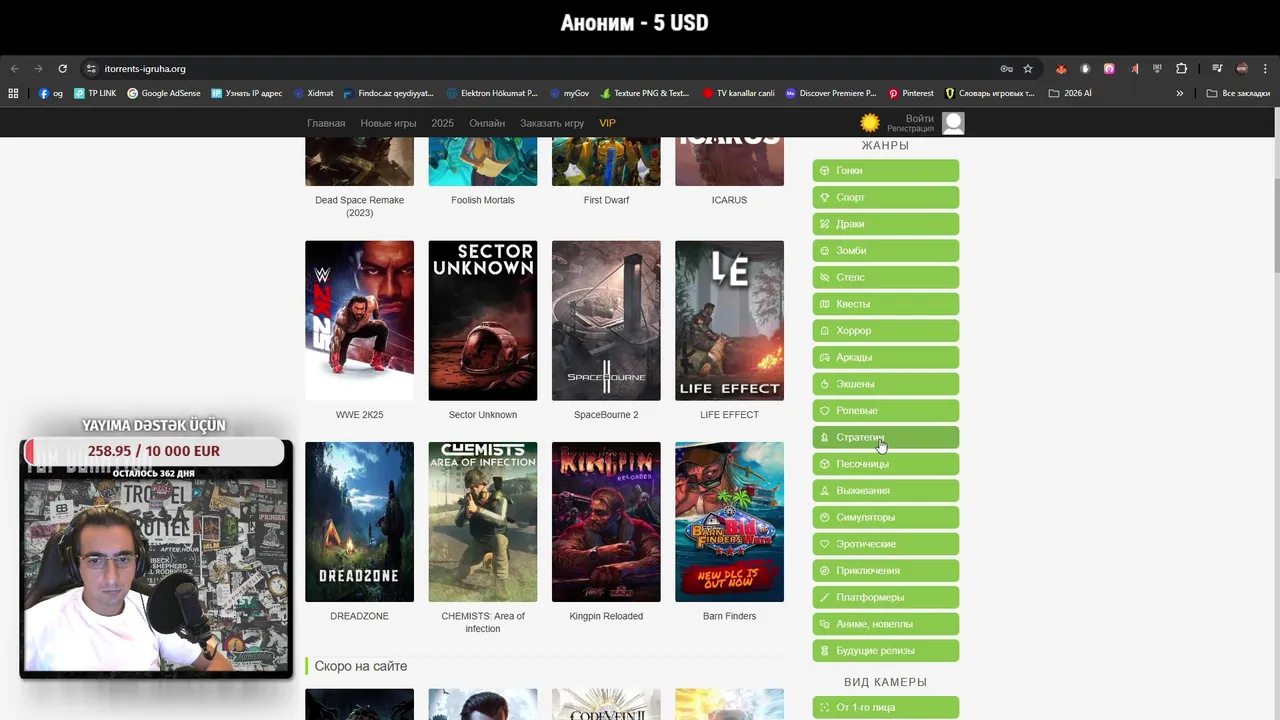Open 'Новые игры' in site menu

(x=388, y=123)
